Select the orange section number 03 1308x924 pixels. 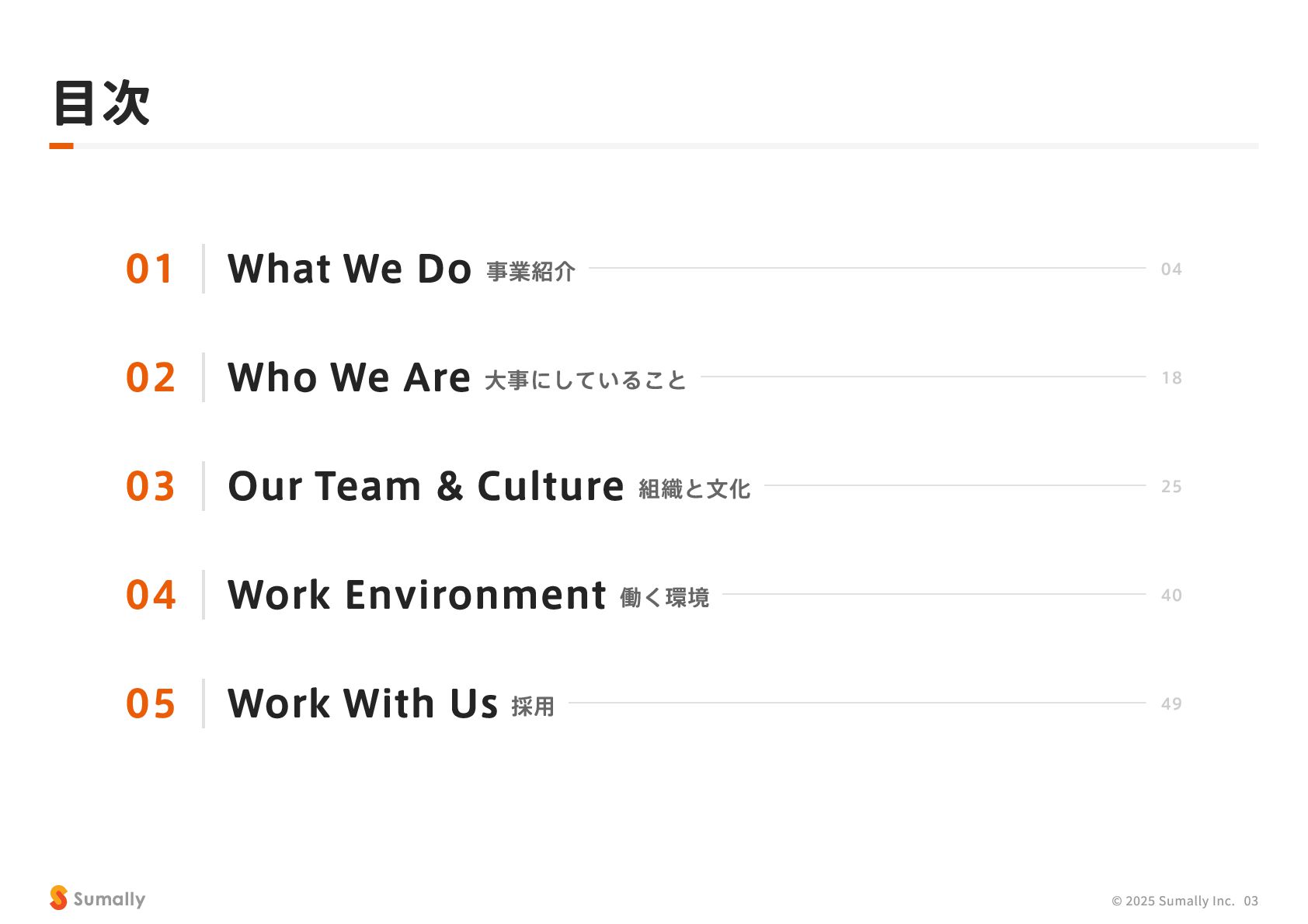tap(151, 486)
